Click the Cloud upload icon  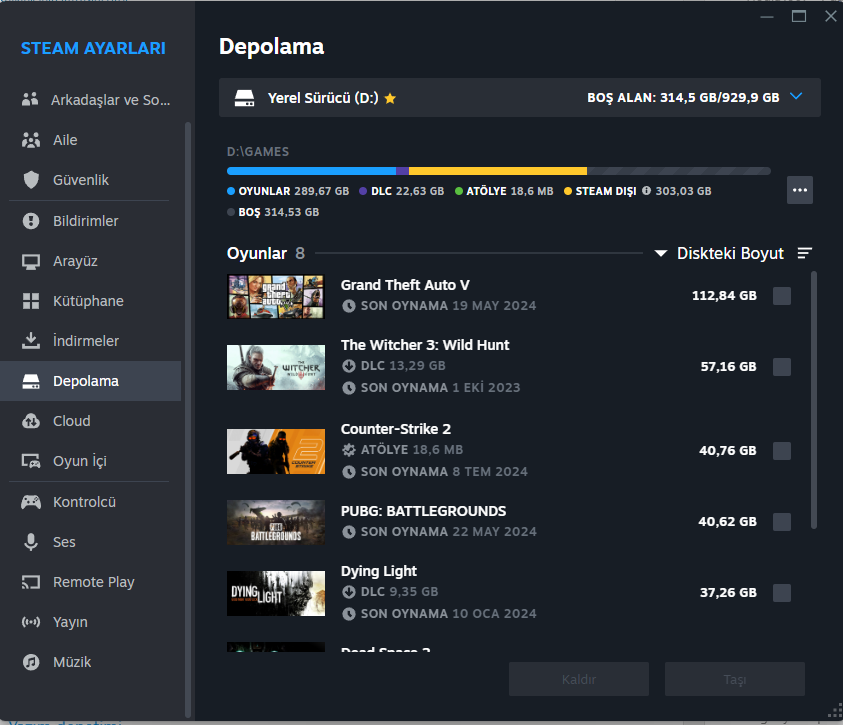click(31, 421)
